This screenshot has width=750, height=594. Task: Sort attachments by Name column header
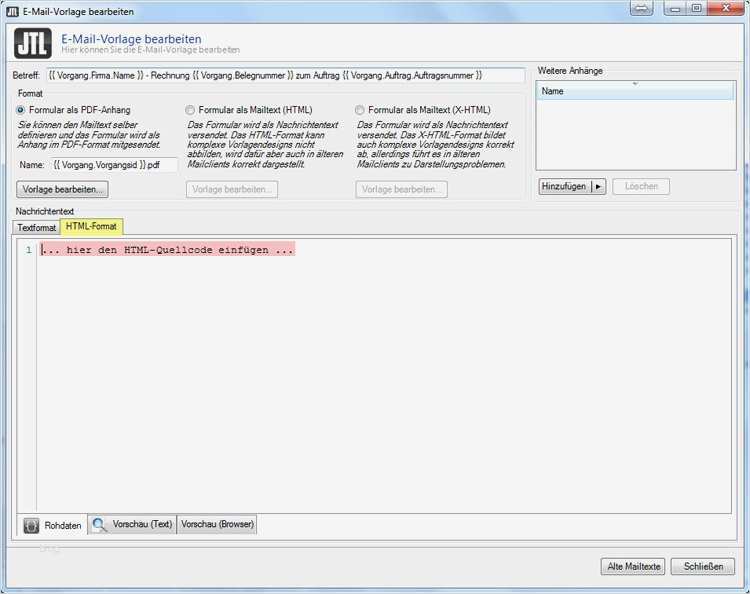click(635, 91)
